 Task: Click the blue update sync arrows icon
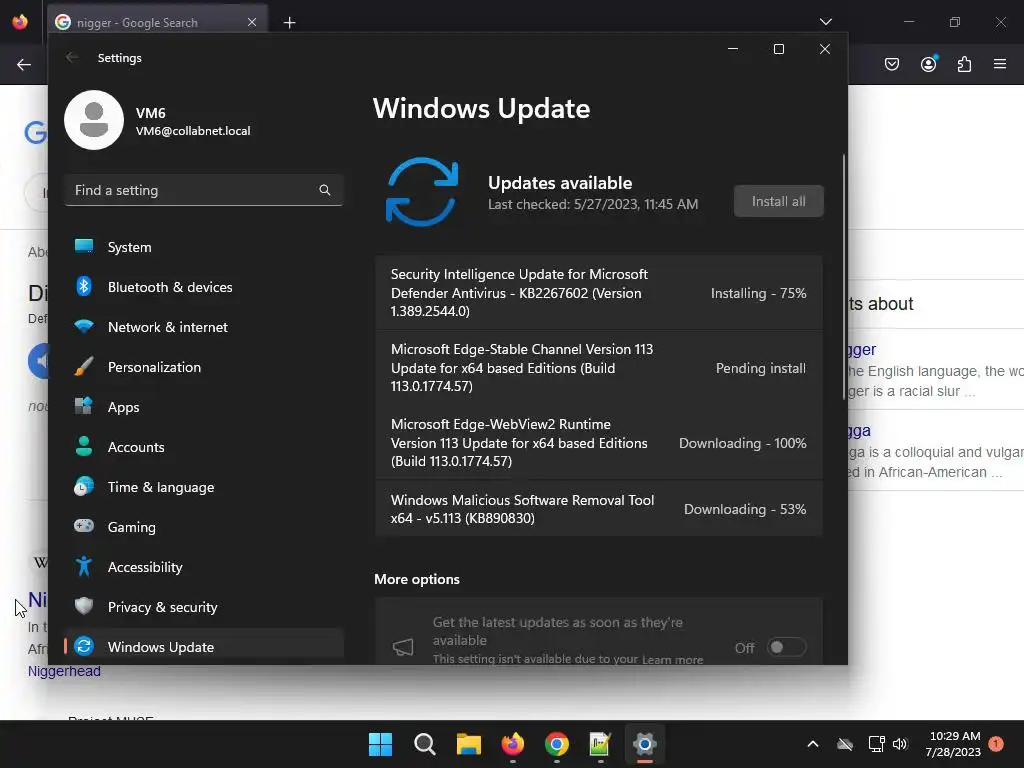(422, 191)
